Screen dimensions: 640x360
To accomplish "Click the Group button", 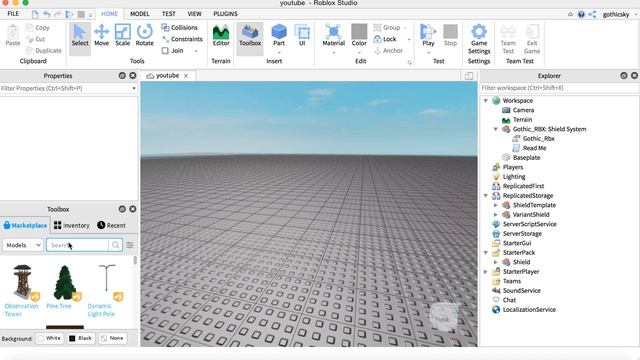I will [387, 27].
